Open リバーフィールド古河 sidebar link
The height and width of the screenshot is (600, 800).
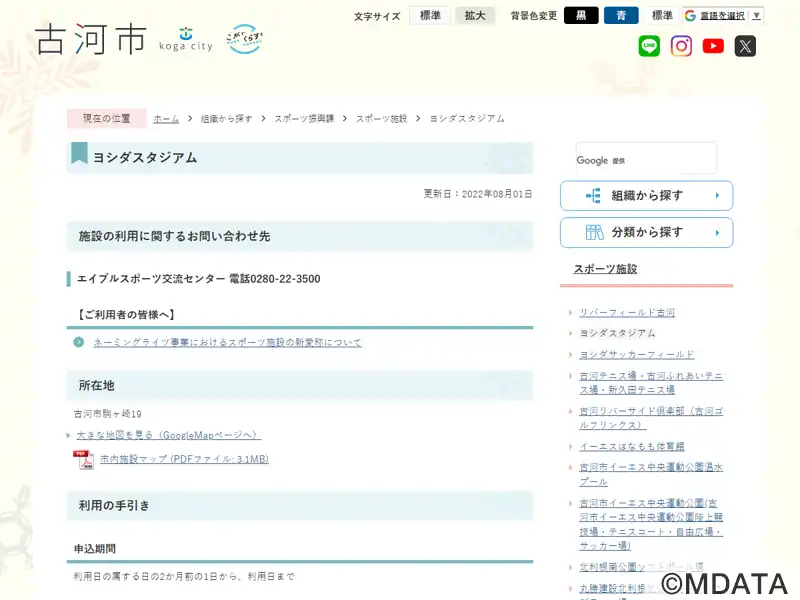pos(627,312)
